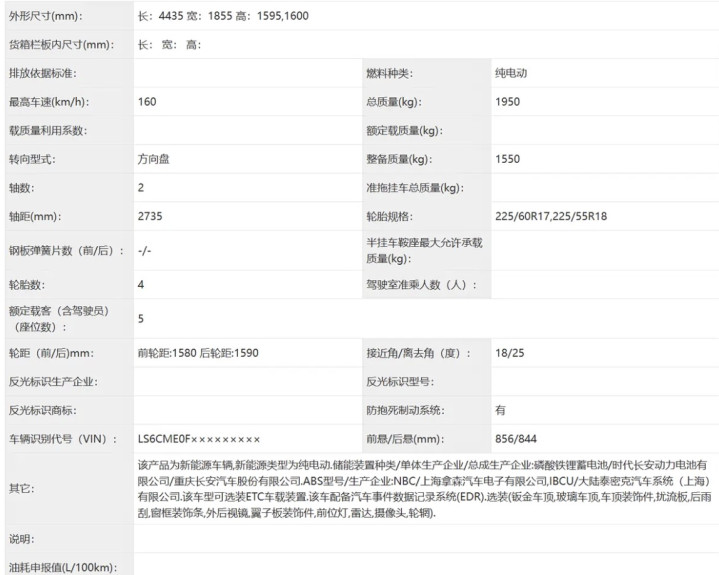Image resolution: width=719 pixels, height=575 pixels.
Task: Click the wheelbase value 2735
Action: point(150,216)
